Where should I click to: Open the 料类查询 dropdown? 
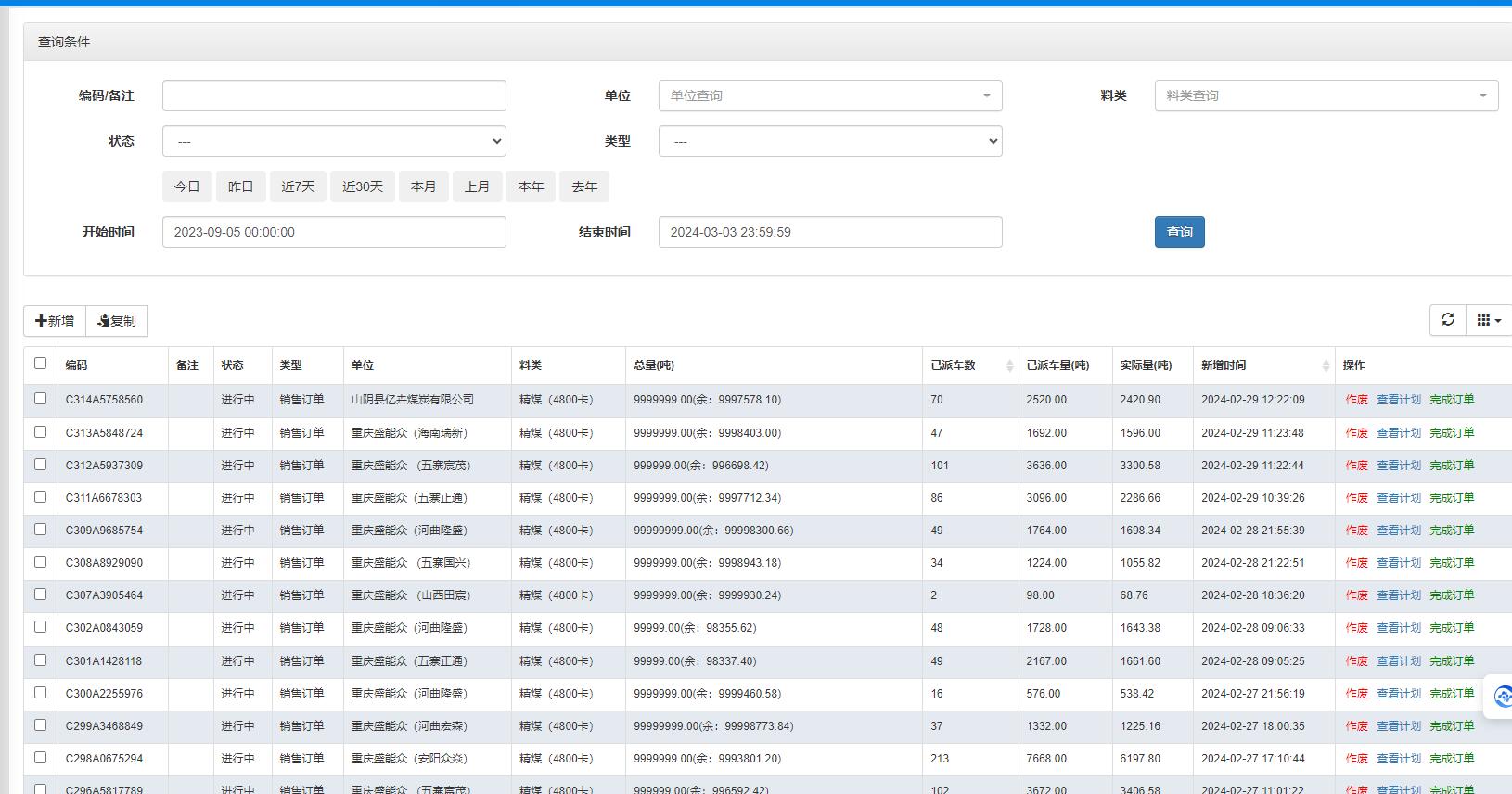click(1326, 96)
